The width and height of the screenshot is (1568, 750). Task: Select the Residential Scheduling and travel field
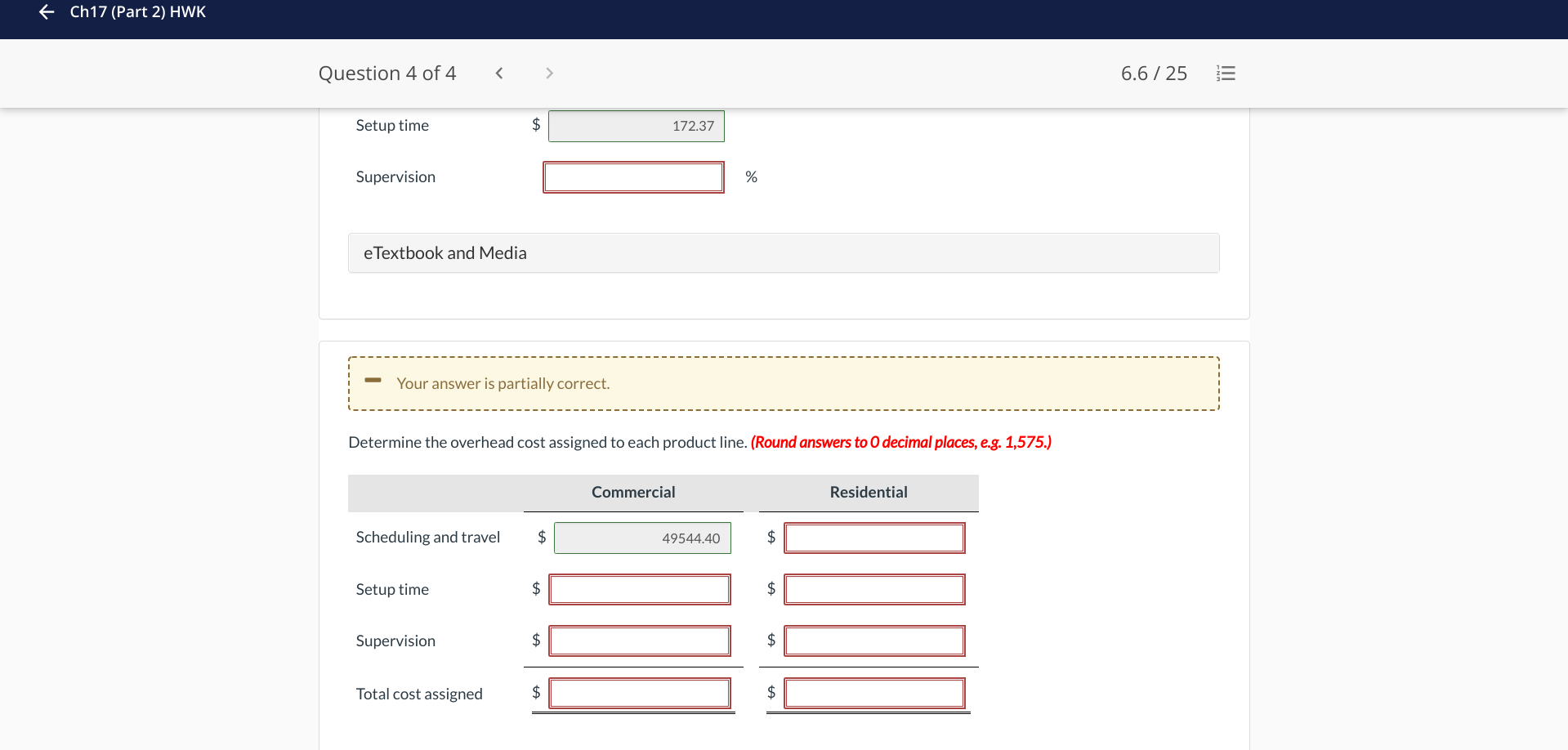coord(874,538)
